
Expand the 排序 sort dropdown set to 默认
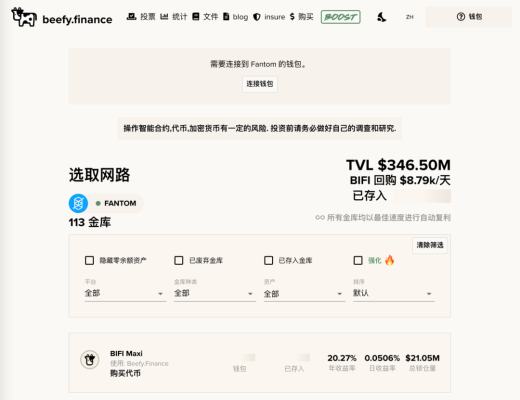(x=394, y=293)
